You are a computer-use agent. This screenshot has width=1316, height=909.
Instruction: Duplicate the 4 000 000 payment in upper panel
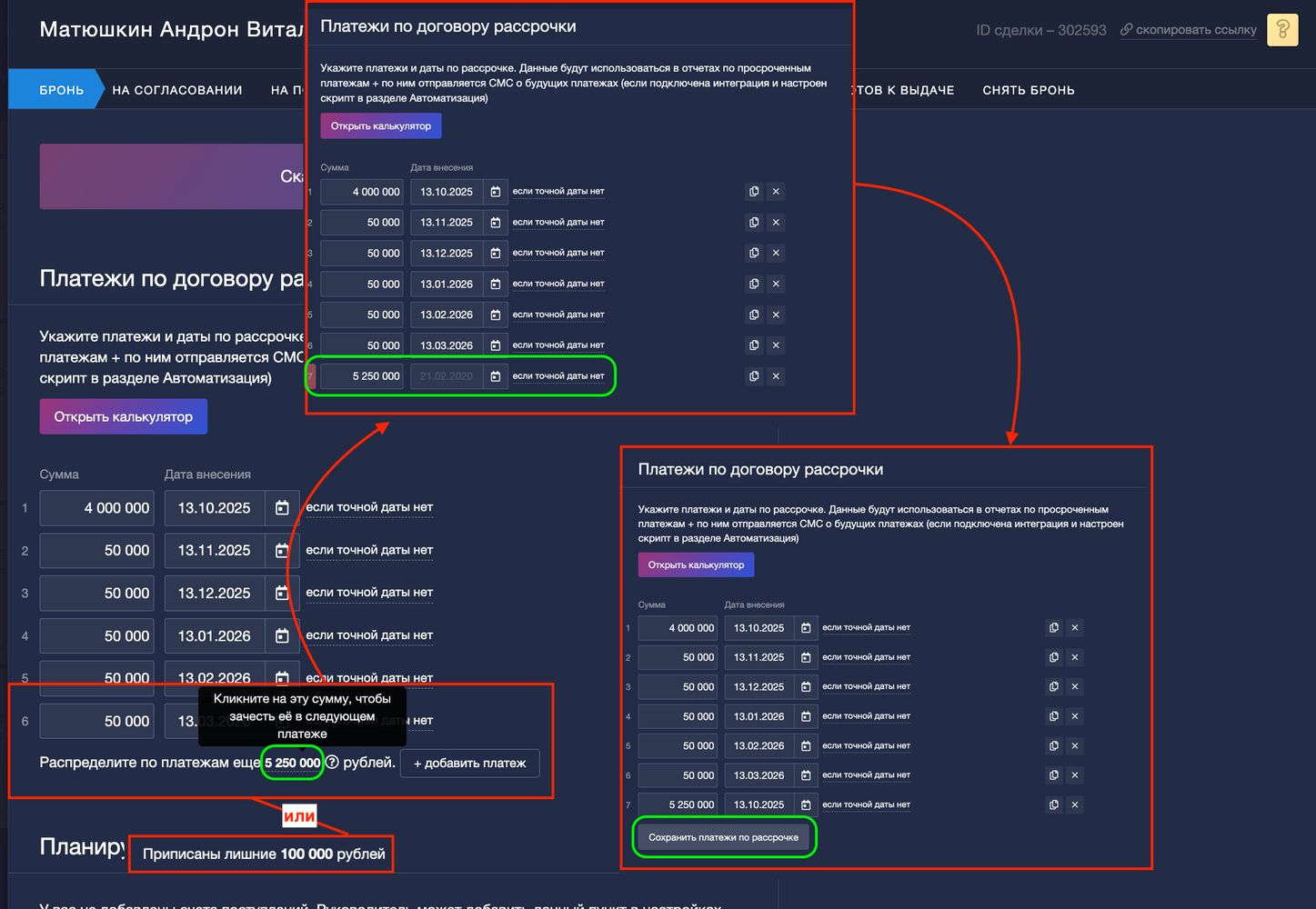coord(754,192)
